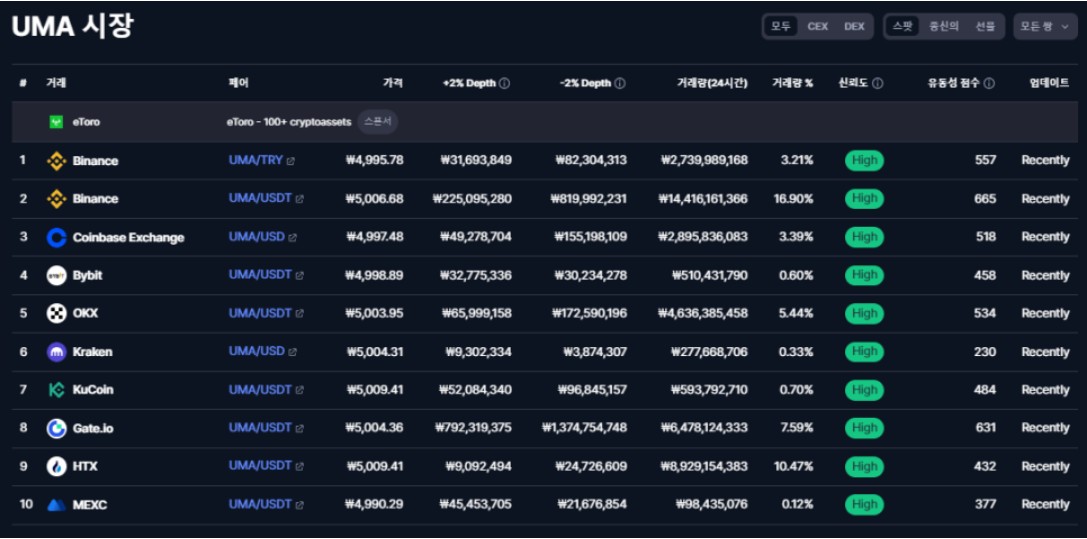Open the MEXC UMA/USDT pair link
This screenshot has height=539, width=1087.
pyautogui.click(x=260, y=504)
